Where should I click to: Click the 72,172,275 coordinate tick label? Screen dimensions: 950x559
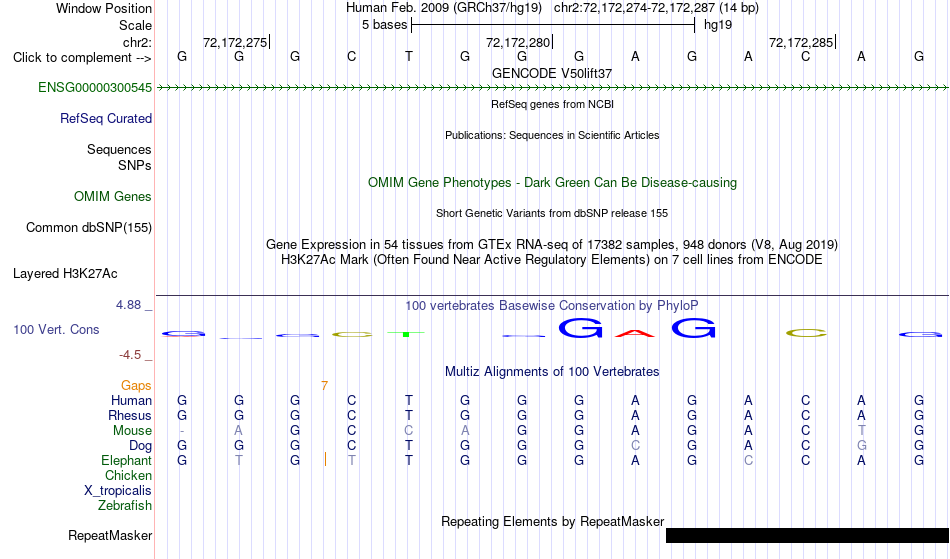pyautogui.click(x=235, y=42)
